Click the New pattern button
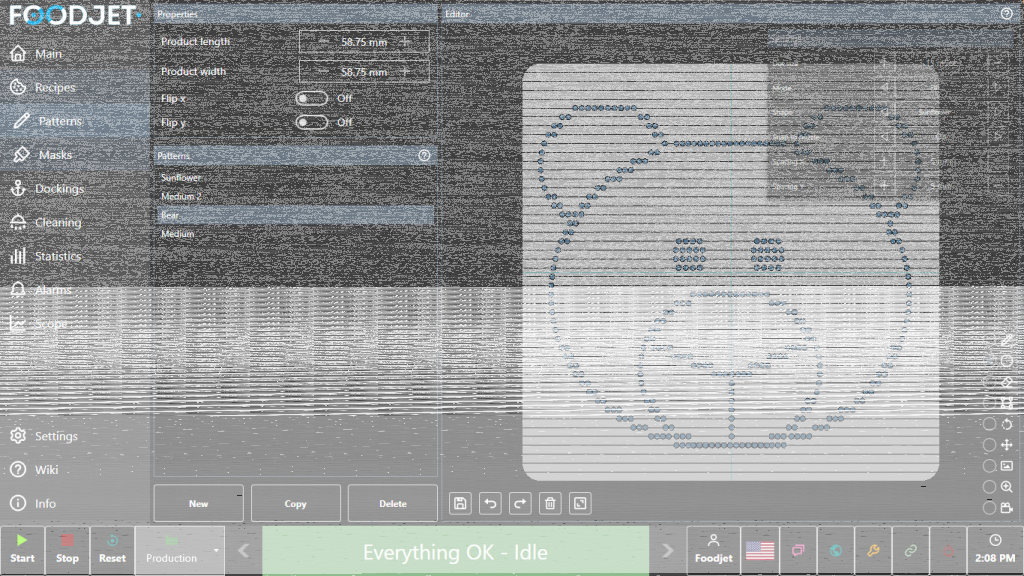 [199, 504]
